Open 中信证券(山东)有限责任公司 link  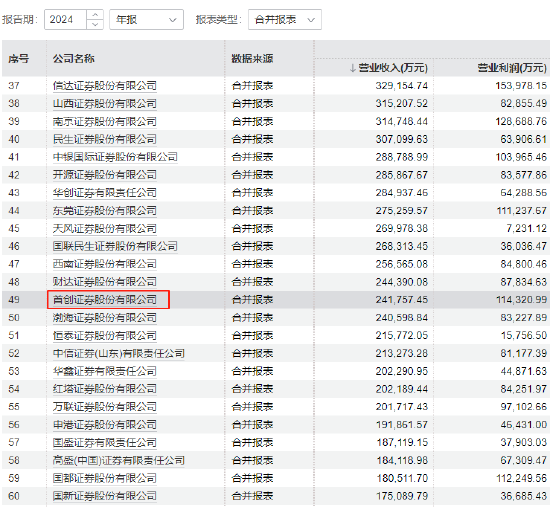tap(119, 353)
